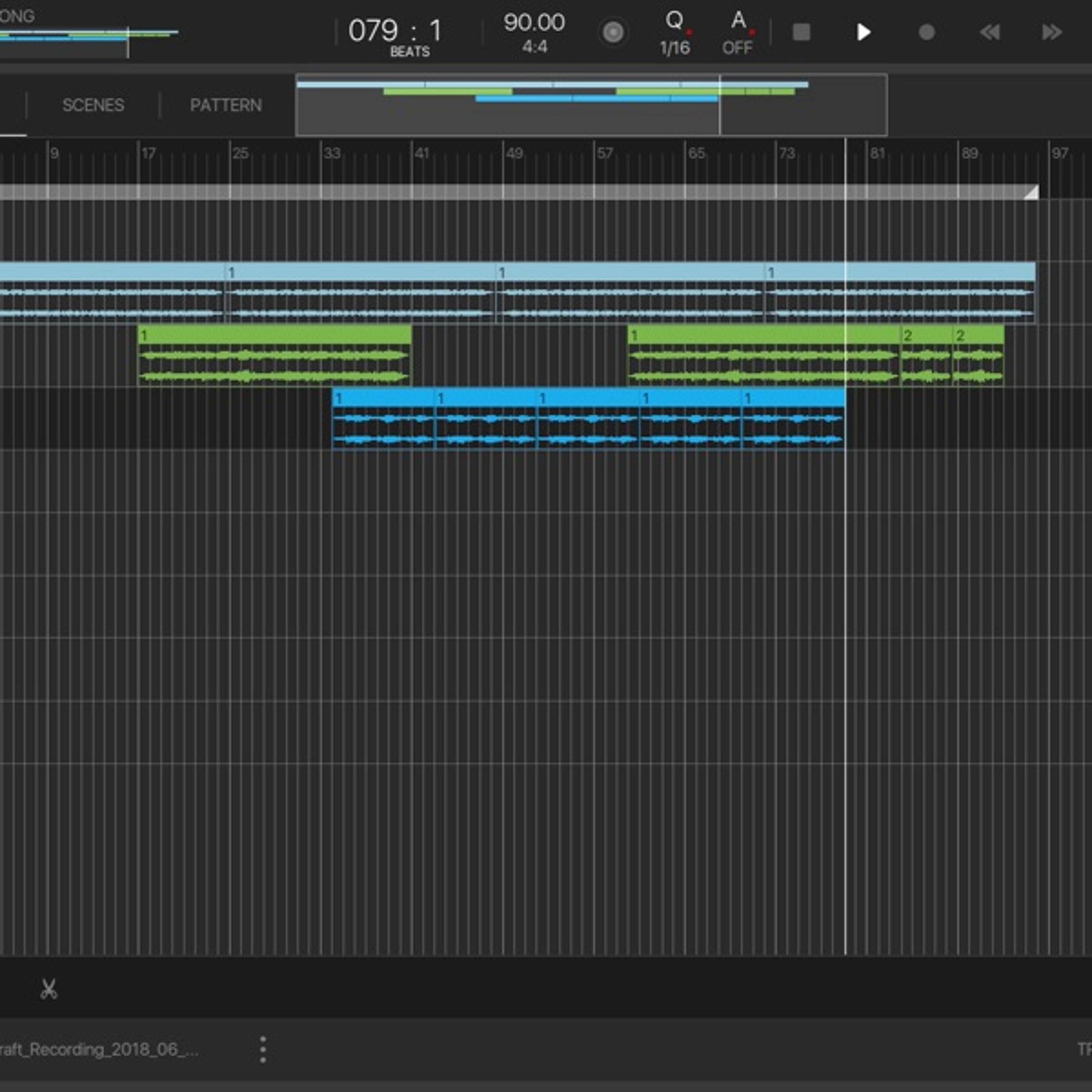Viewport: 1092px width, 1092px height.
Task: Select the green clip starting at bar 17
Action: (275, 356)
